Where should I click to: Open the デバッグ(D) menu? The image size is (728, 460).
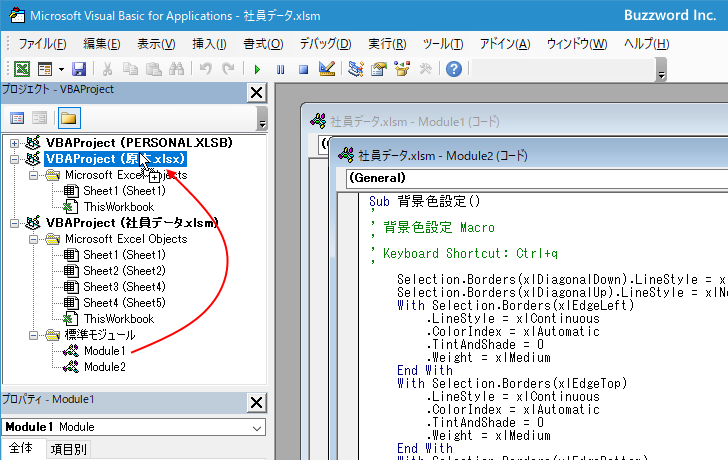325,44
